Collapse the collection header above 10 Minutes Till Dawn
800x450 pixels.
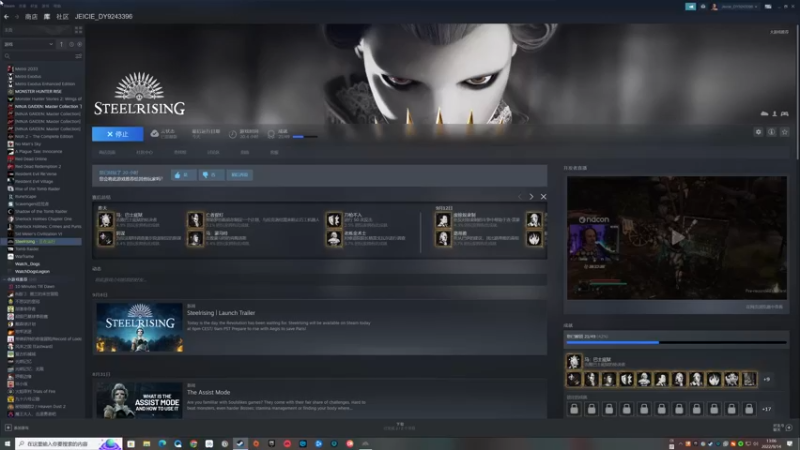click(x=20, y=279)
